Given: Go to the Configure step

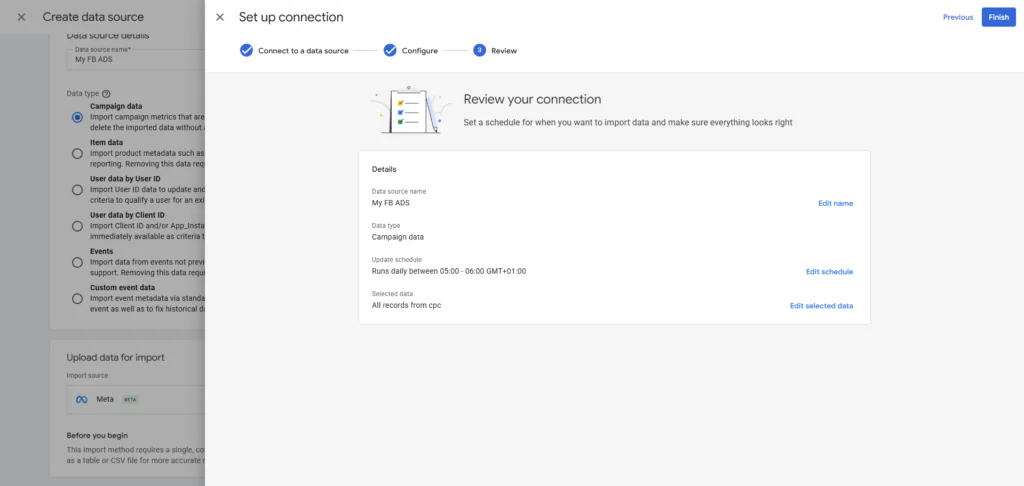Looking at the screenshot, I should [419, 50].
